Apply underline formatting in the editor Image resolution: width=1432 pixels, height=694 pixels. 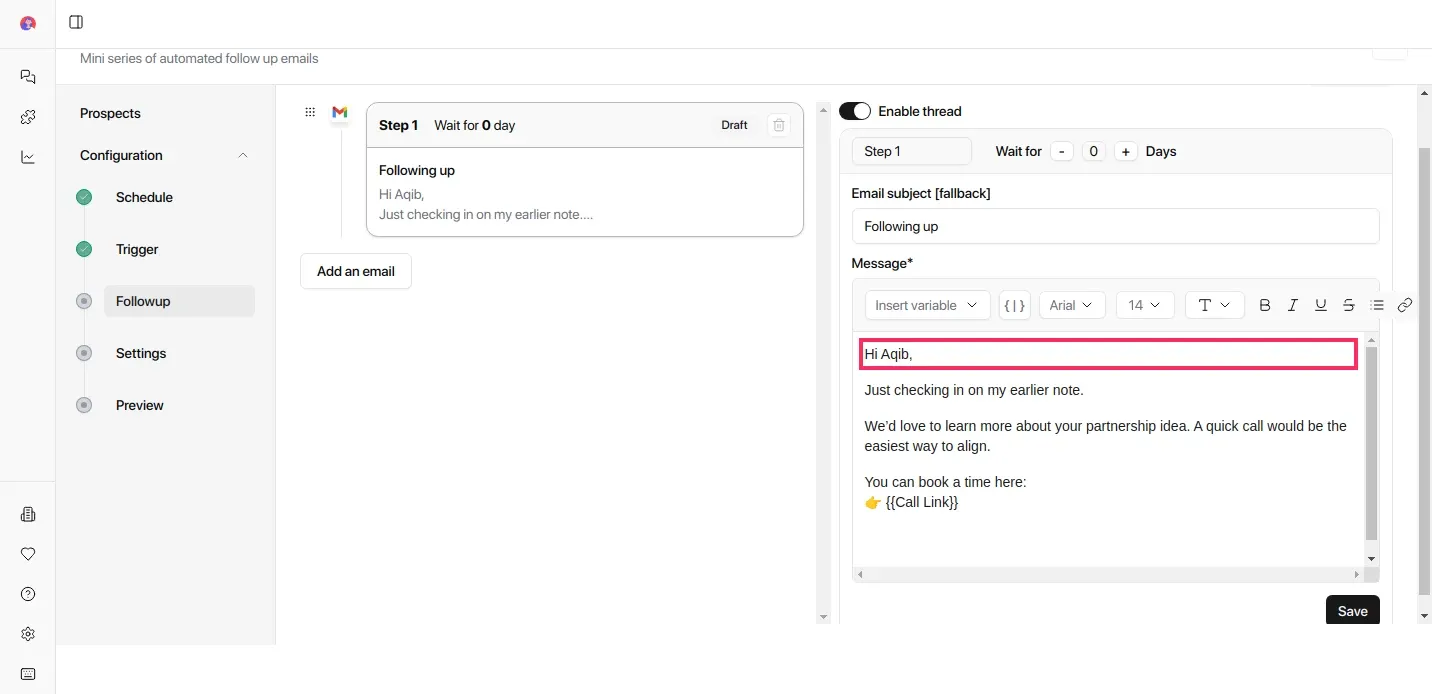tap(1321, 305)
